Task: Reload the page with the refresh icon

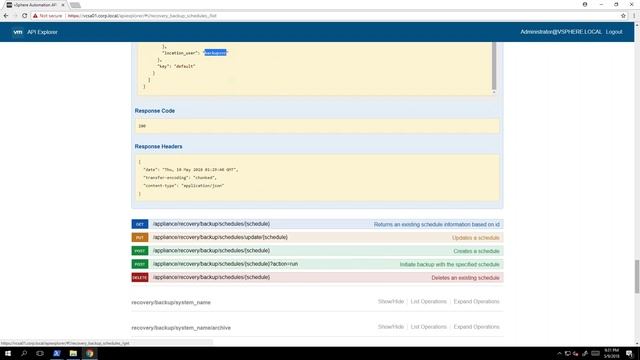Action: coord(24,16)
